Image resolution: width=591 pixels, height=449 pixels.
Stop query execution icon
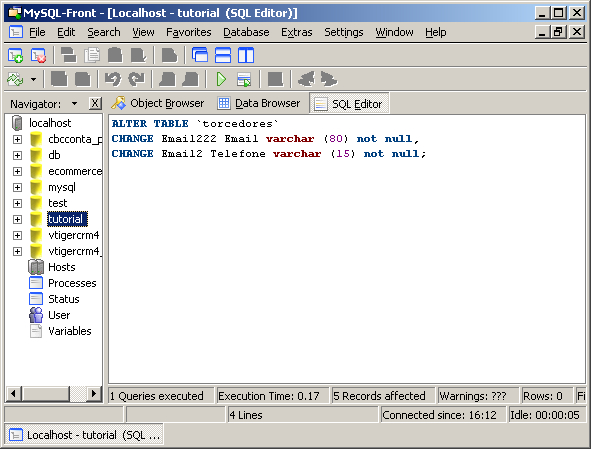click(x=275, y=80)
